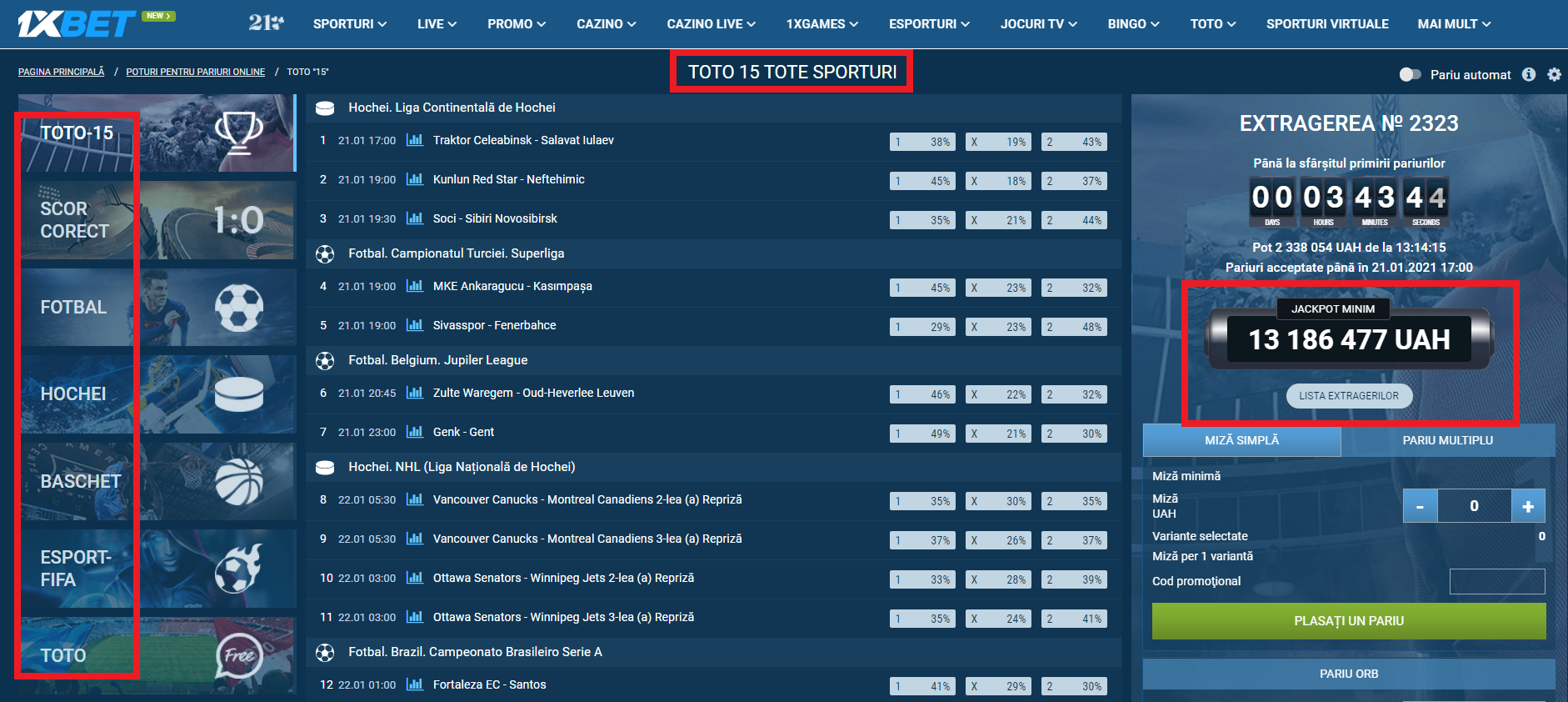Open the MAI MULT dropdown

coord(1454,24)
